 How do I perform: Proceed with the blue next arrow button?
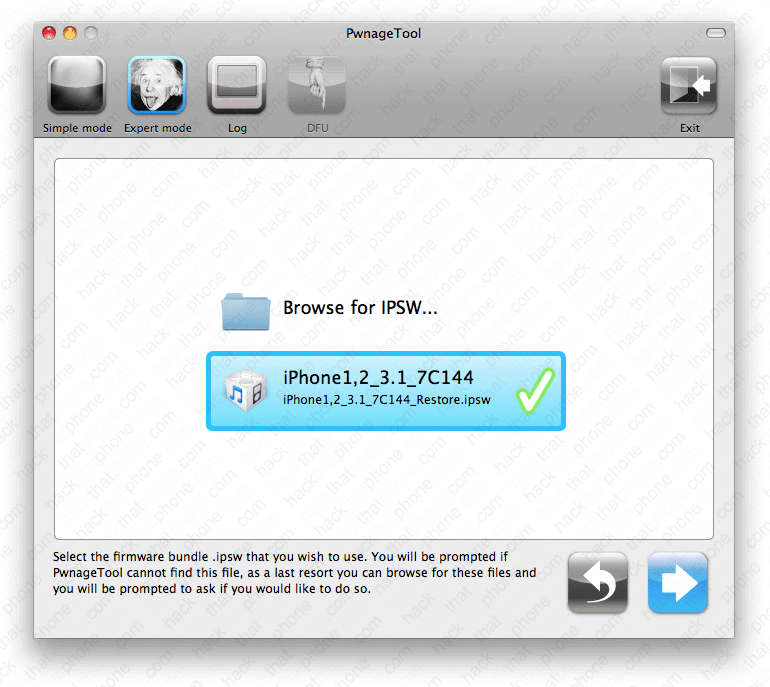tap(678, 582)
